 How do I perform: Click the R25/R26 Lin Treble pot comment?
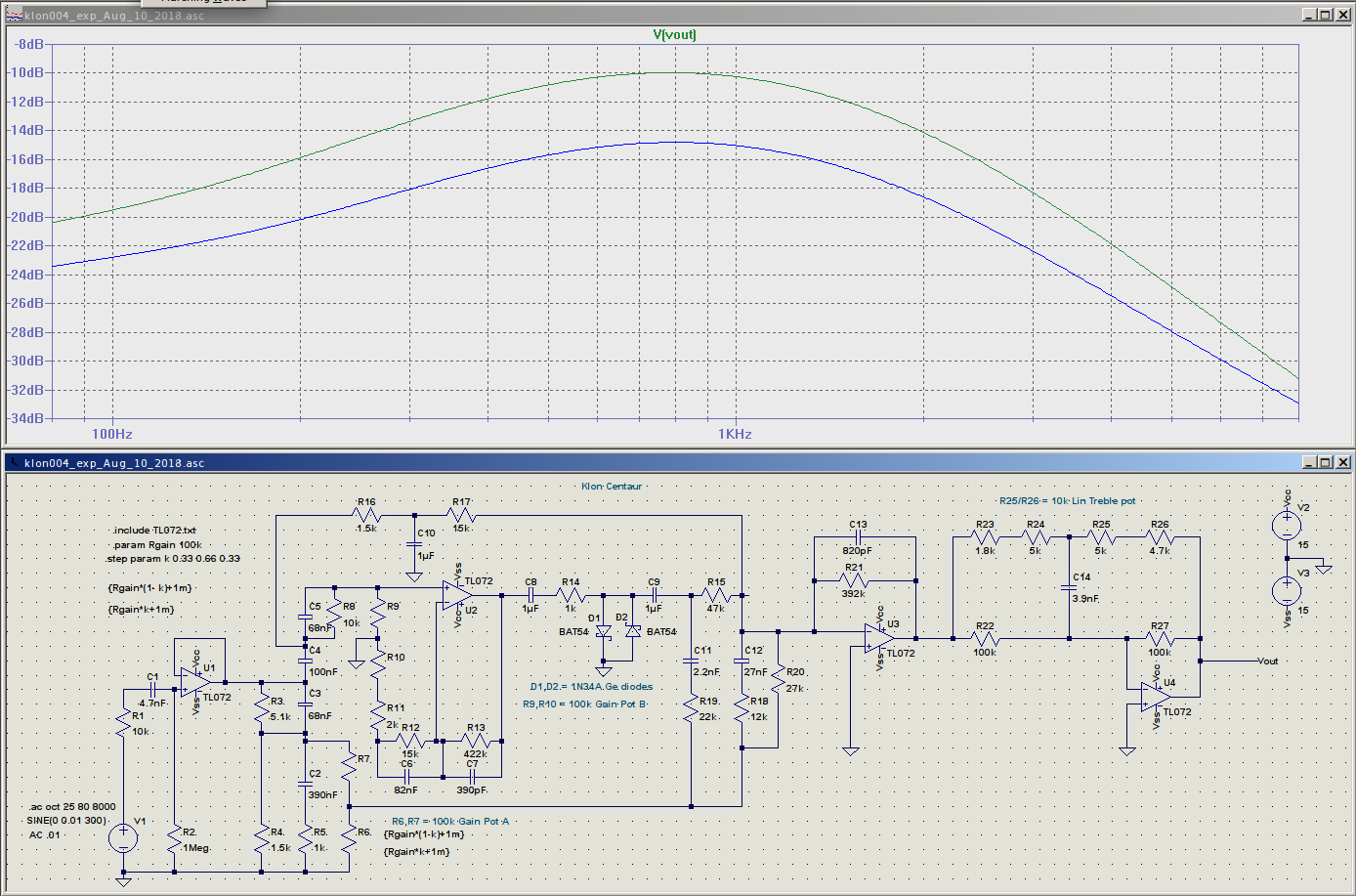(x=1068, y=501)
